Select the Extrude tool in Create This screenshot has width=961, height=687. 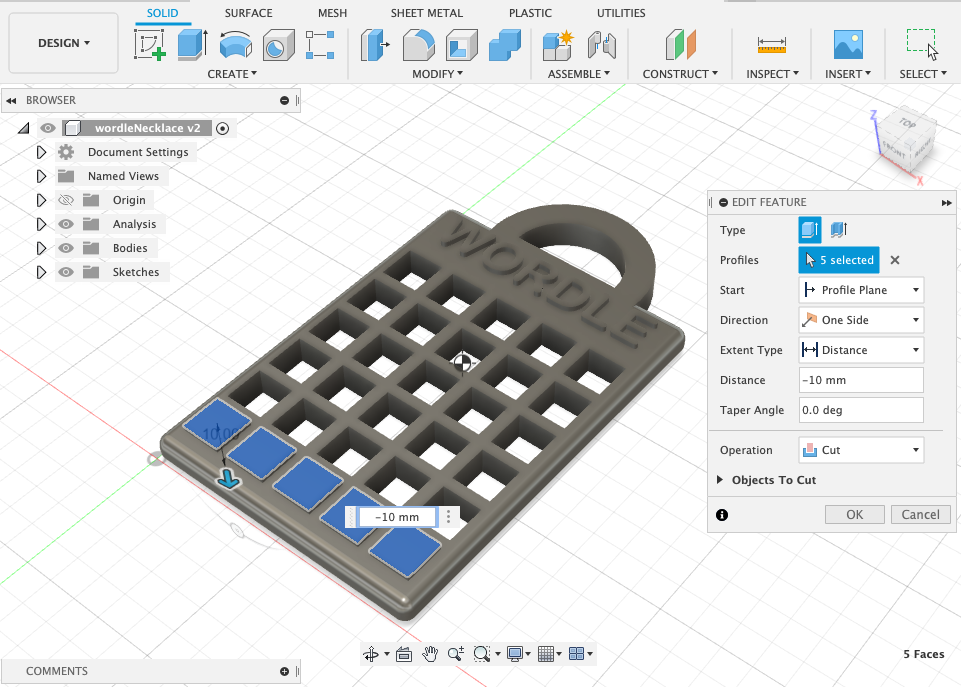[192, 45]
